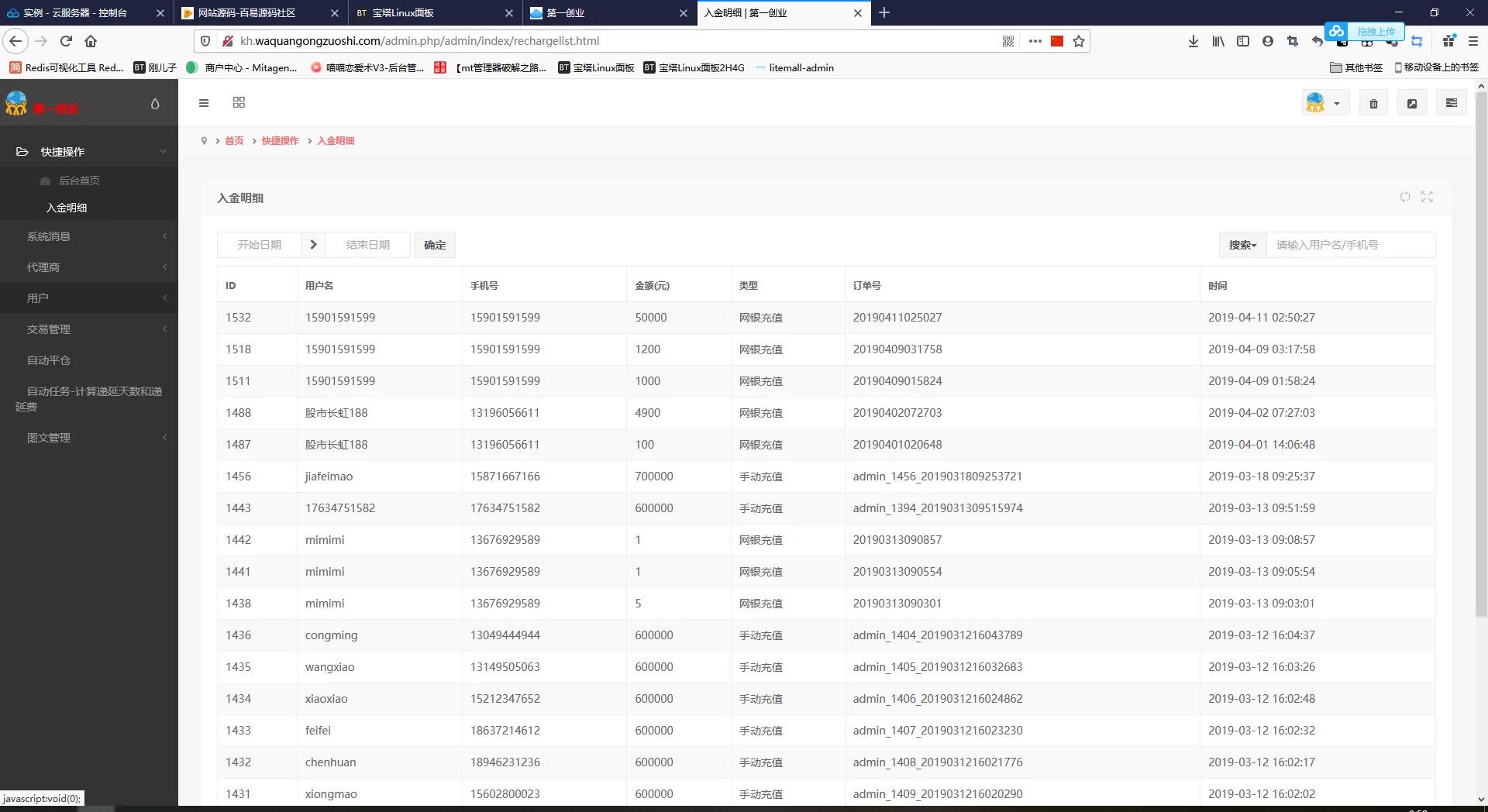
Task: Click the water-drop icon beside the site logo
Action: (x=154, y=102)
